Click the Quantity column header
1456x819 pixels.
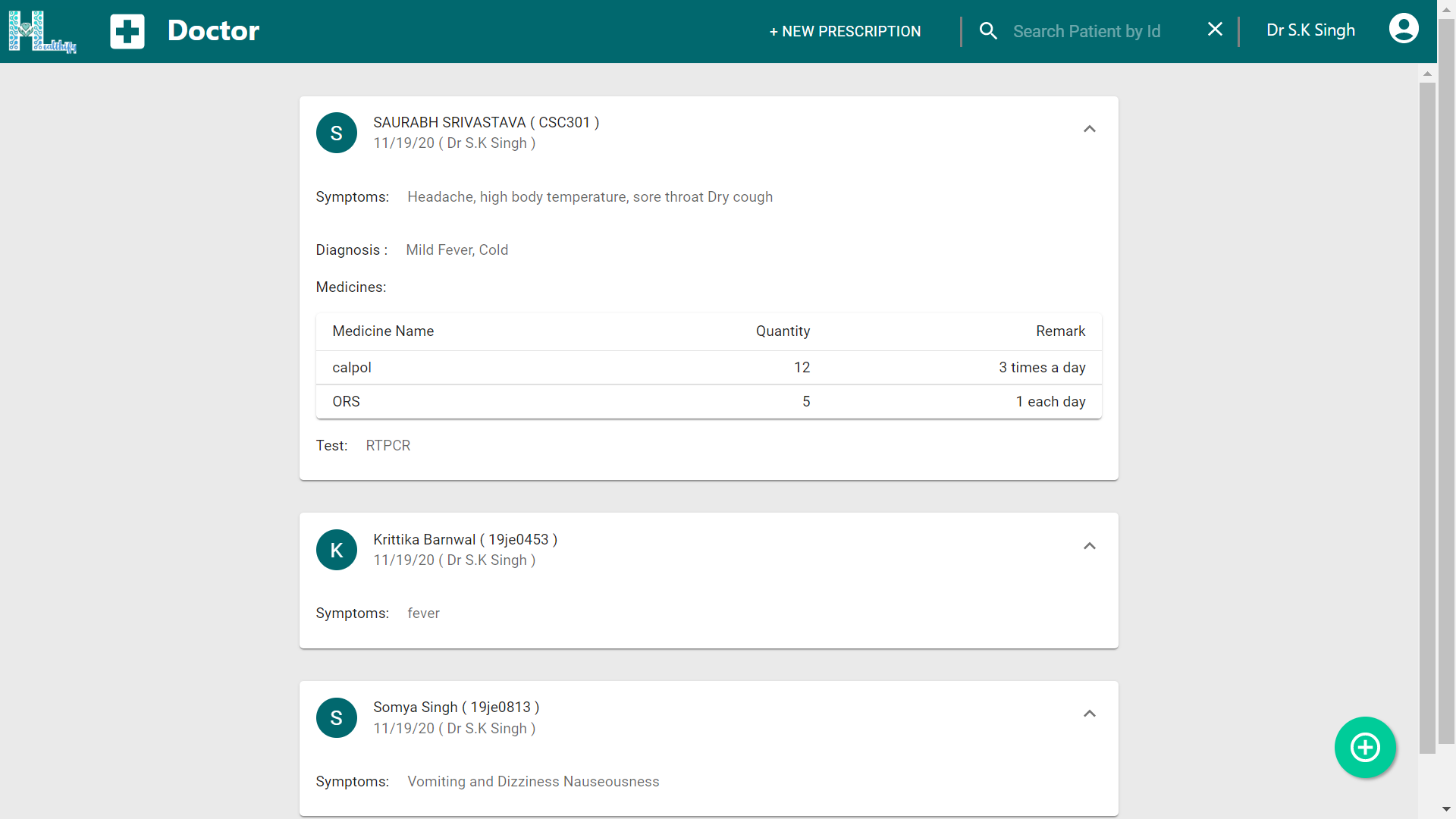[783, 331]
